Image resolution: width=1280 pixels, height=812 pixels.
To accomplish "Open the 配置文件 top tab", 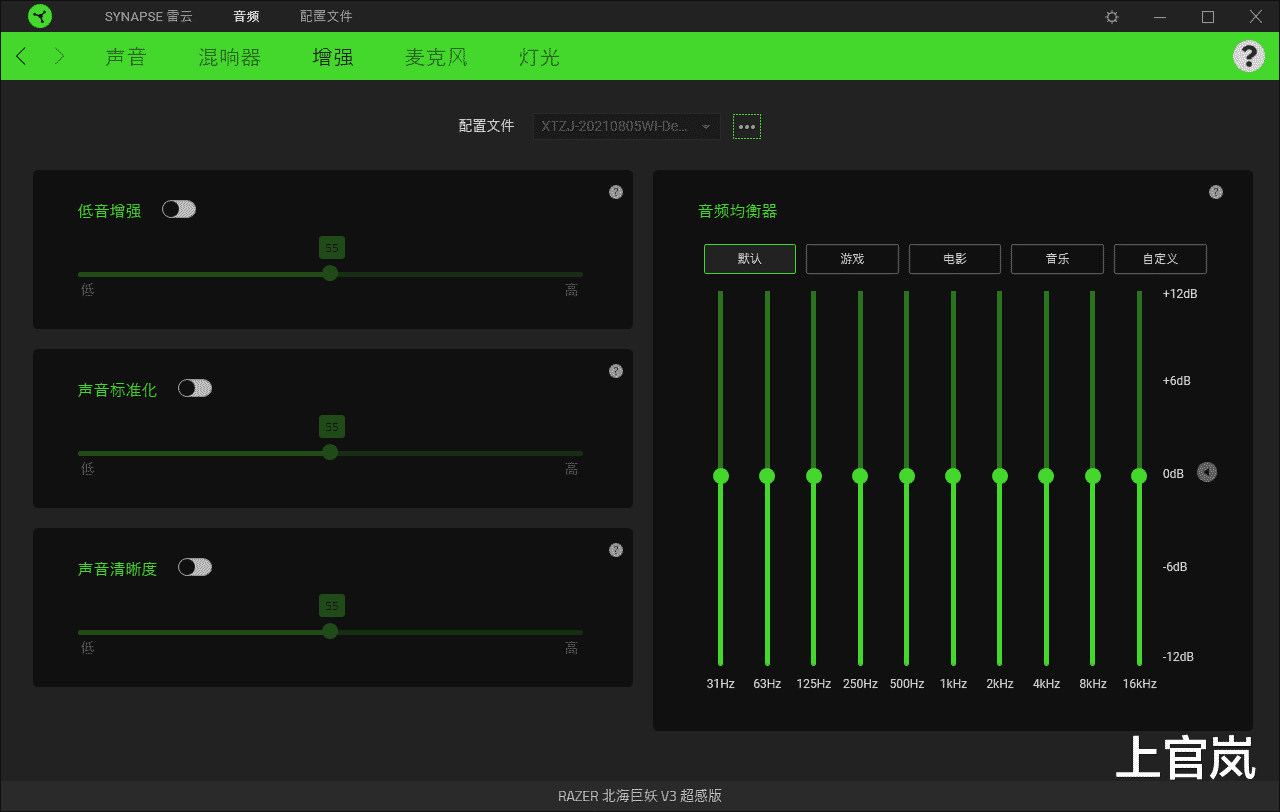I will pos(326,17).
